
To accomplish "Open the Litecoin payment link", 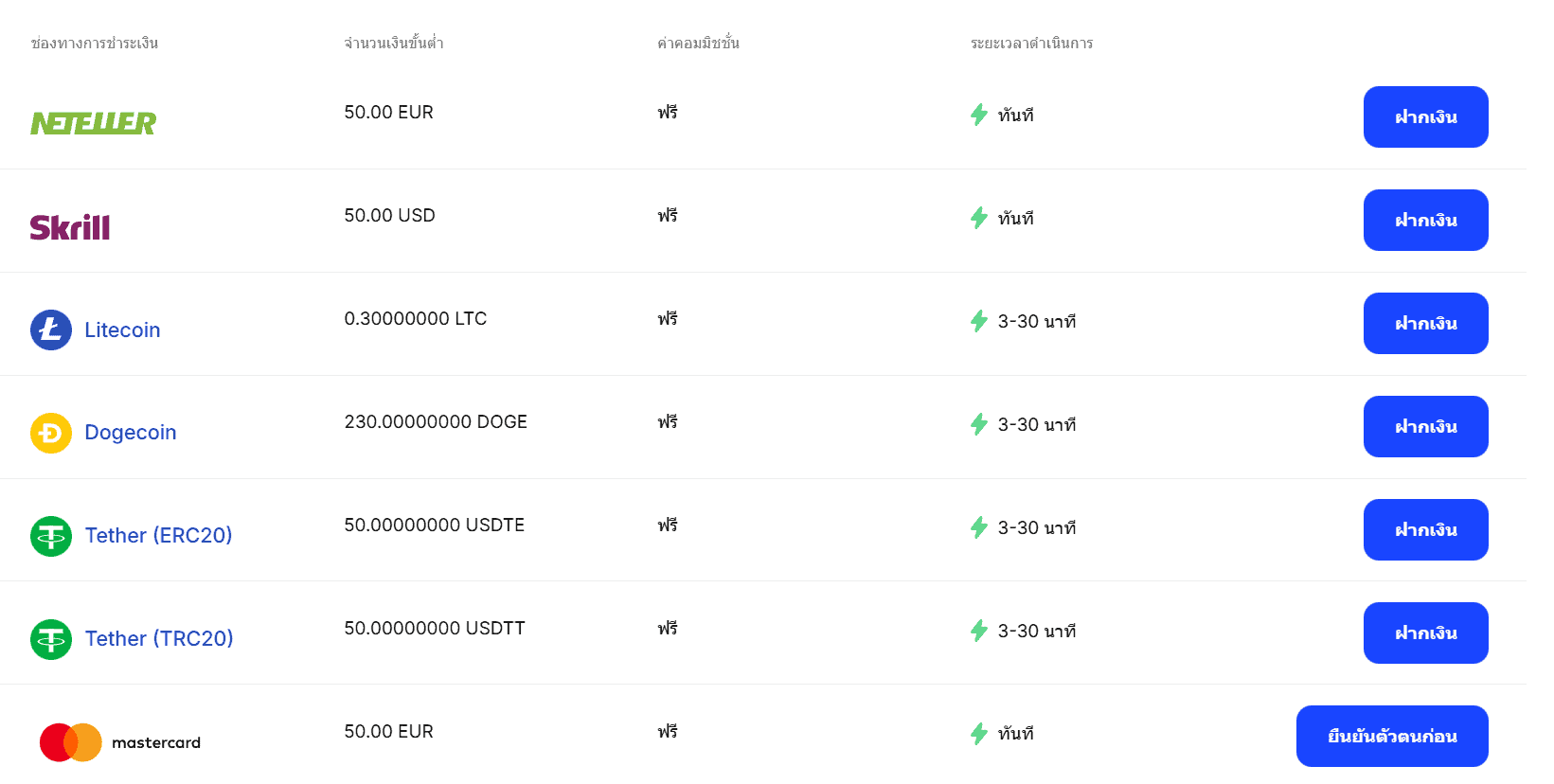I will coord(122,330).
